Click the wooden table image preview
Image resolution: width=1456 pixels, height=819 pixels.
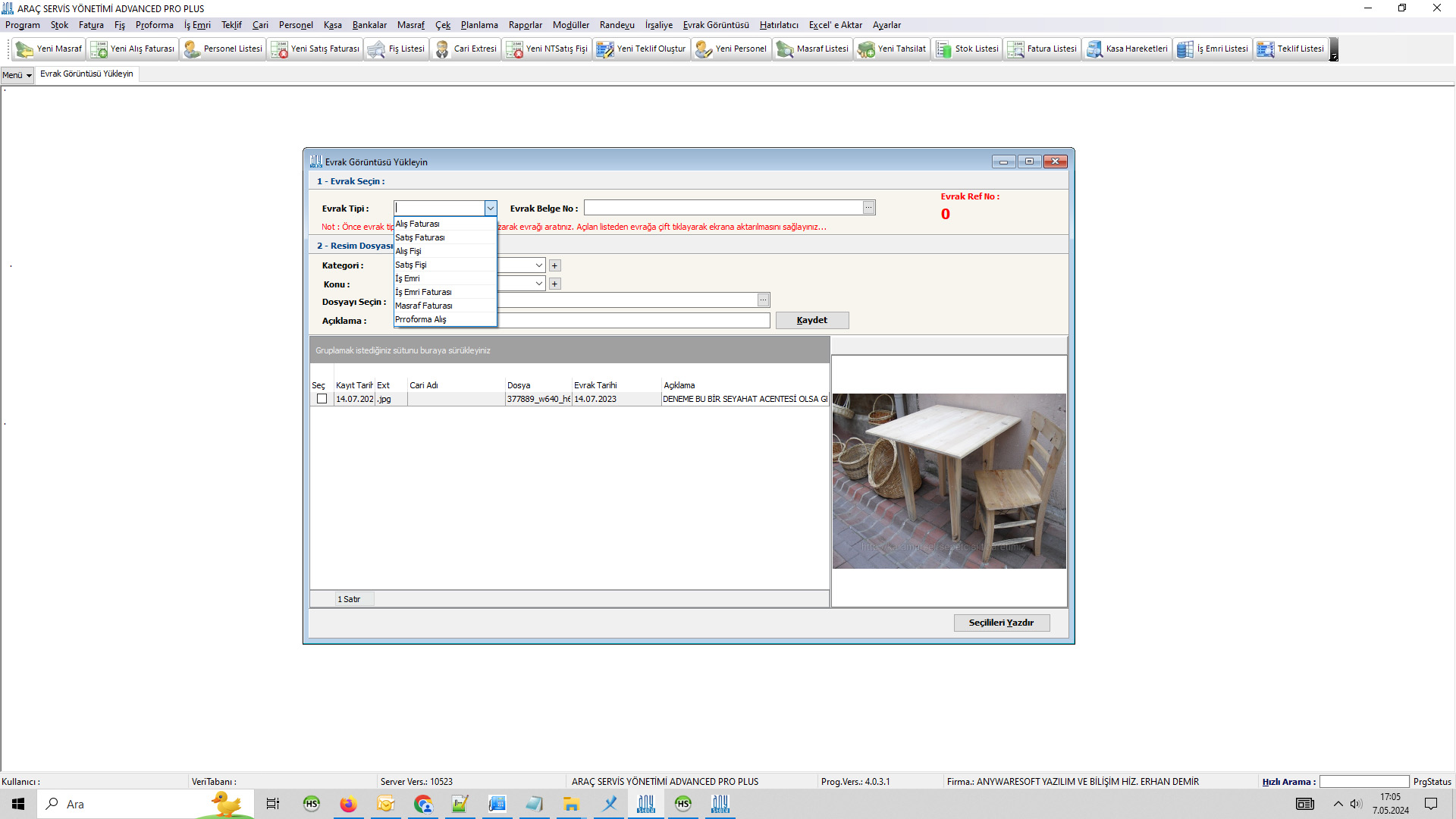click(x=949, y=481)
